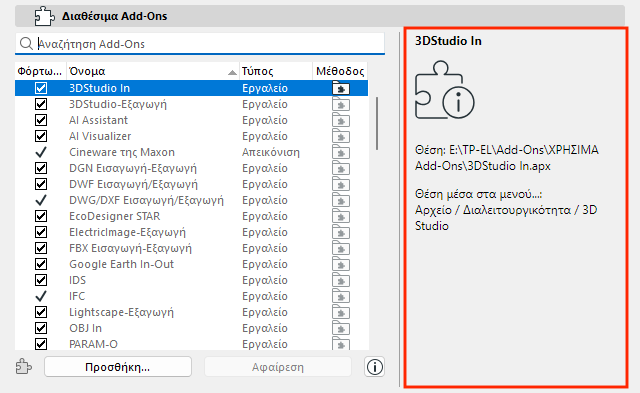The width and height of the screenshot is (640, 393).
Task: Click the puzzle icon left of Προσθήκη
Action: (x=24, y=366)
